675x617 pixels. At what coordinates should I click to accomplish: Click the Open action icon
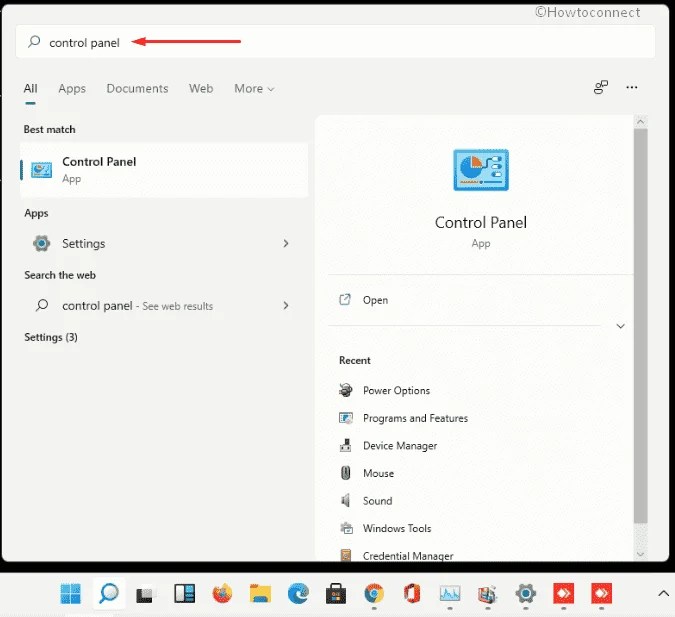345,300
